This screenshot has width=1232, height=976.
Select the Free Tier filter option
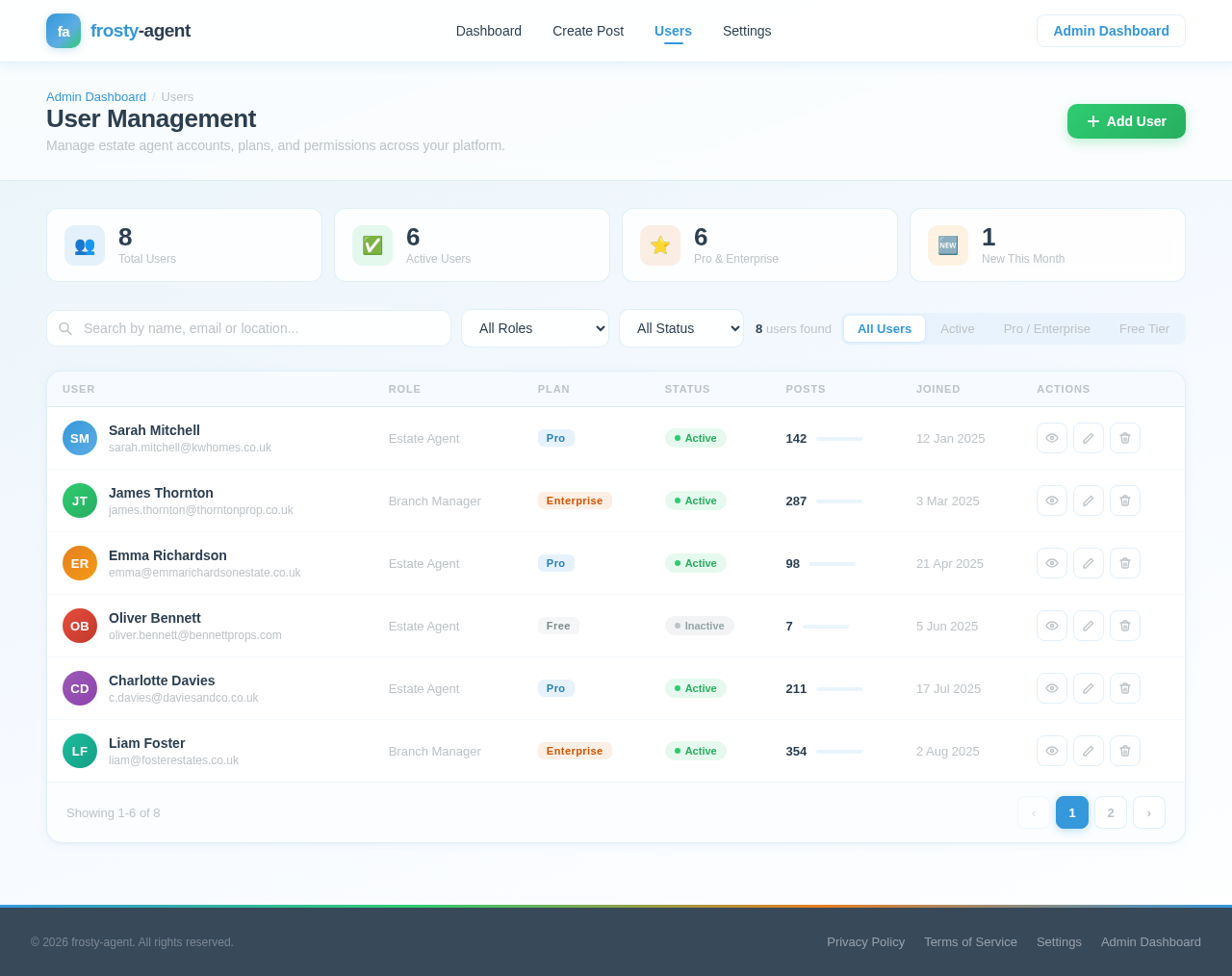coord(1144,328)
